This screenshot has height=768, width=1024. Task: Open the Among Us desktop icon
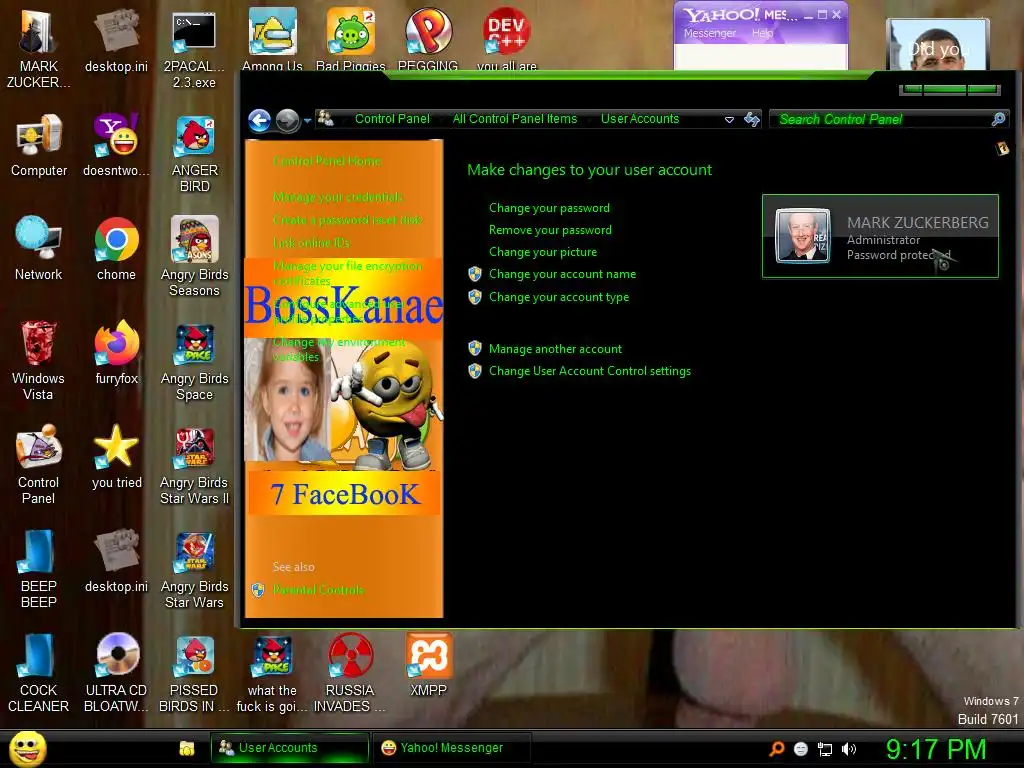click(272, 39)
